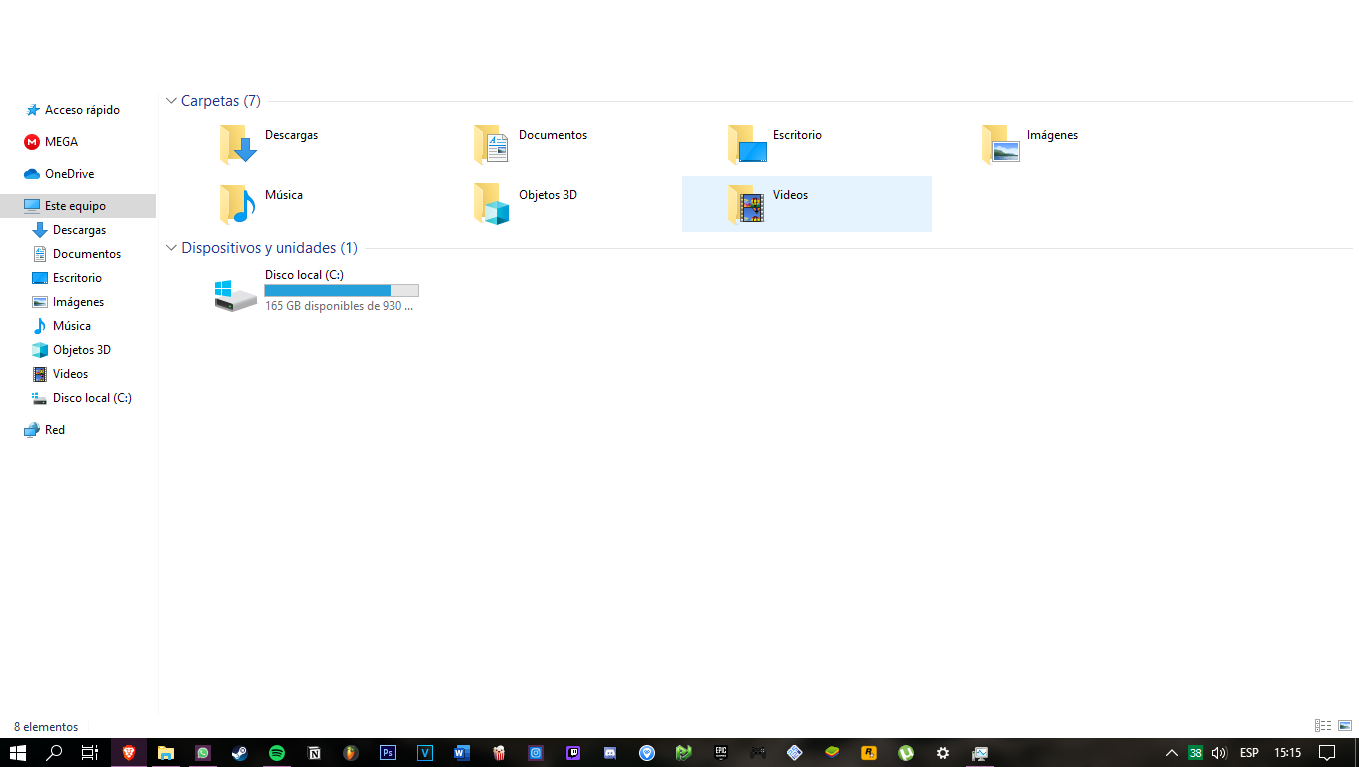Click the "8 elementos" status bar text

46,727
